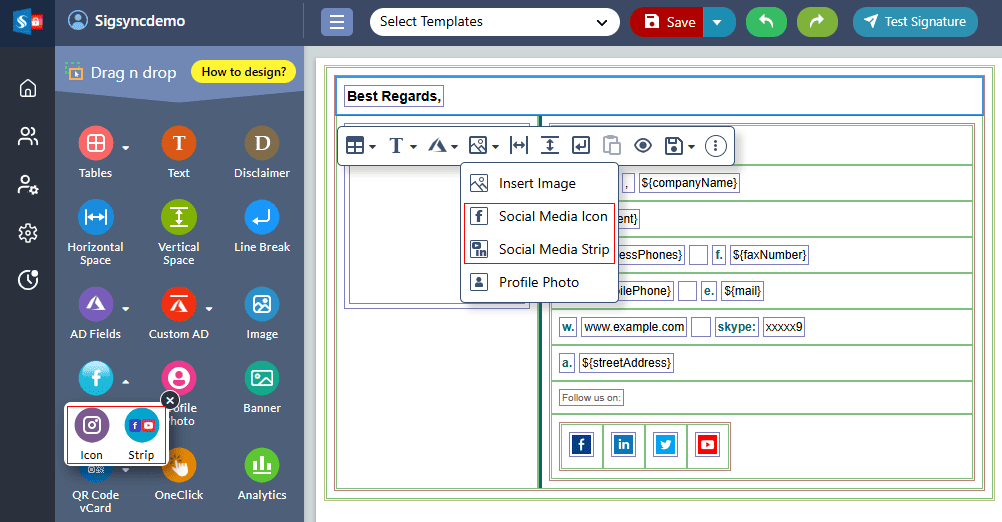Add a Horizontal Space element
Image resolution: width=1002 pixels, height=522 pixels.
pyautogui.click(x=95, y=218)
